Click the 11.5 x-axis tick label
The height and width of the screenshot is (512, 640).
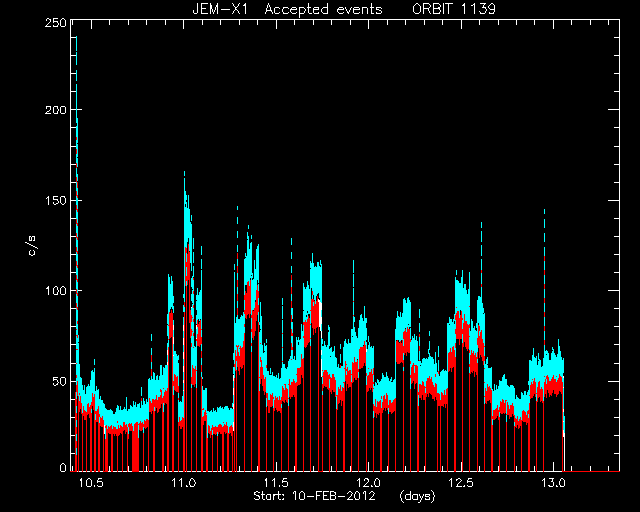(x=276, y=483)
